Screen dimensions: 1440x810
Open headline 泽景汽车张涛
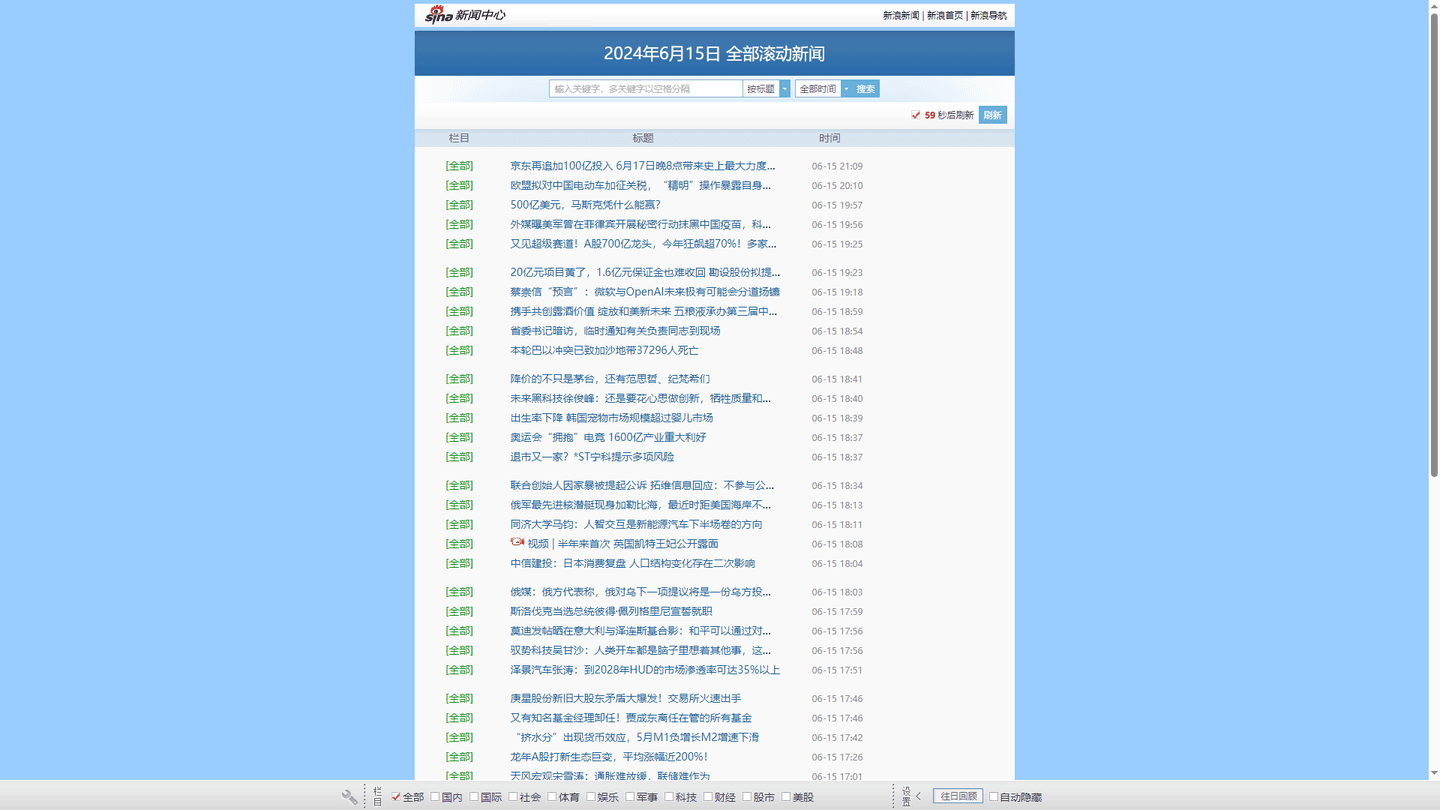point(645,670)
